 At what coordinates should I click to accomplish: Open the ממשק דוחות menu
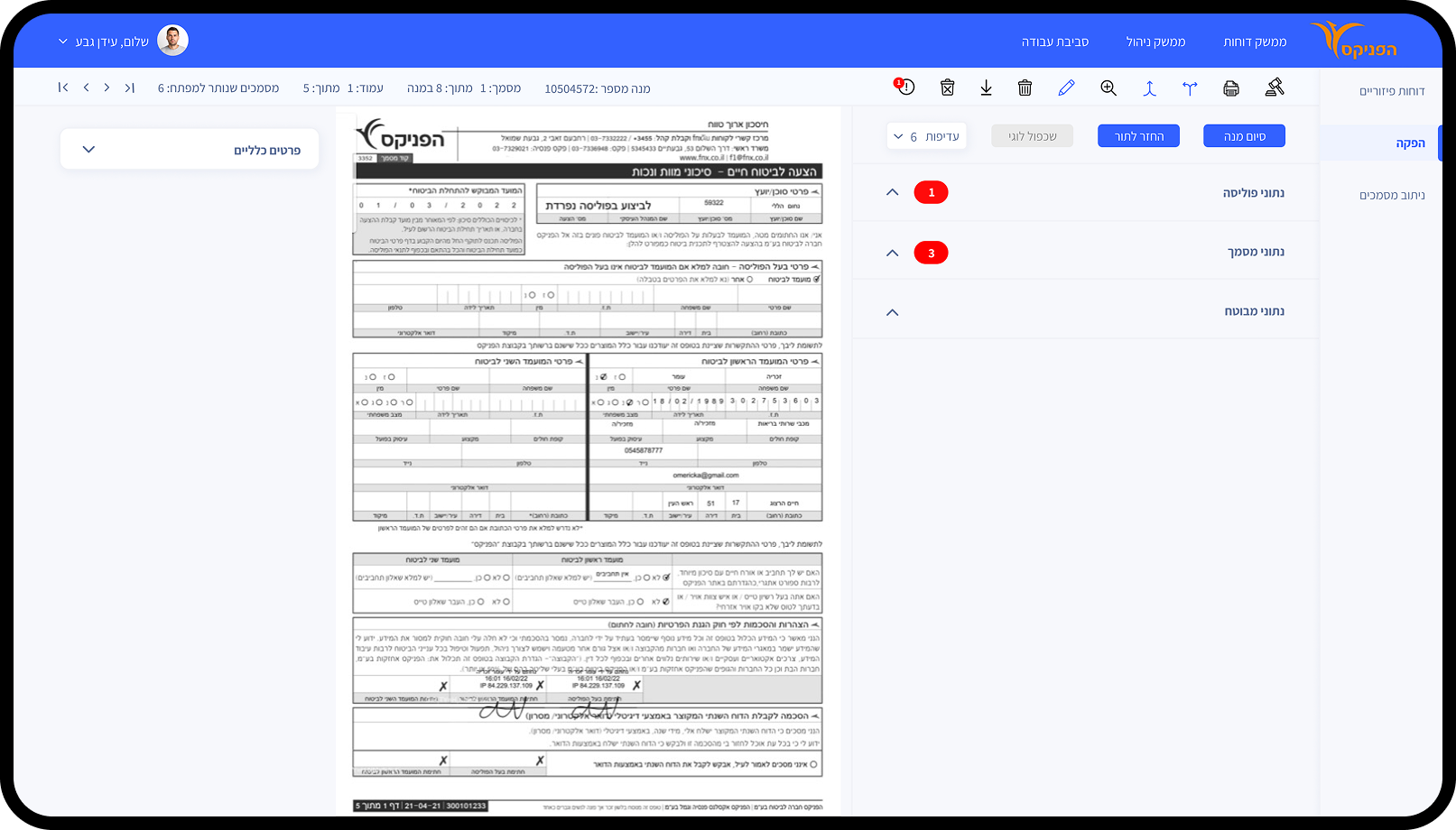point(1254,41)
